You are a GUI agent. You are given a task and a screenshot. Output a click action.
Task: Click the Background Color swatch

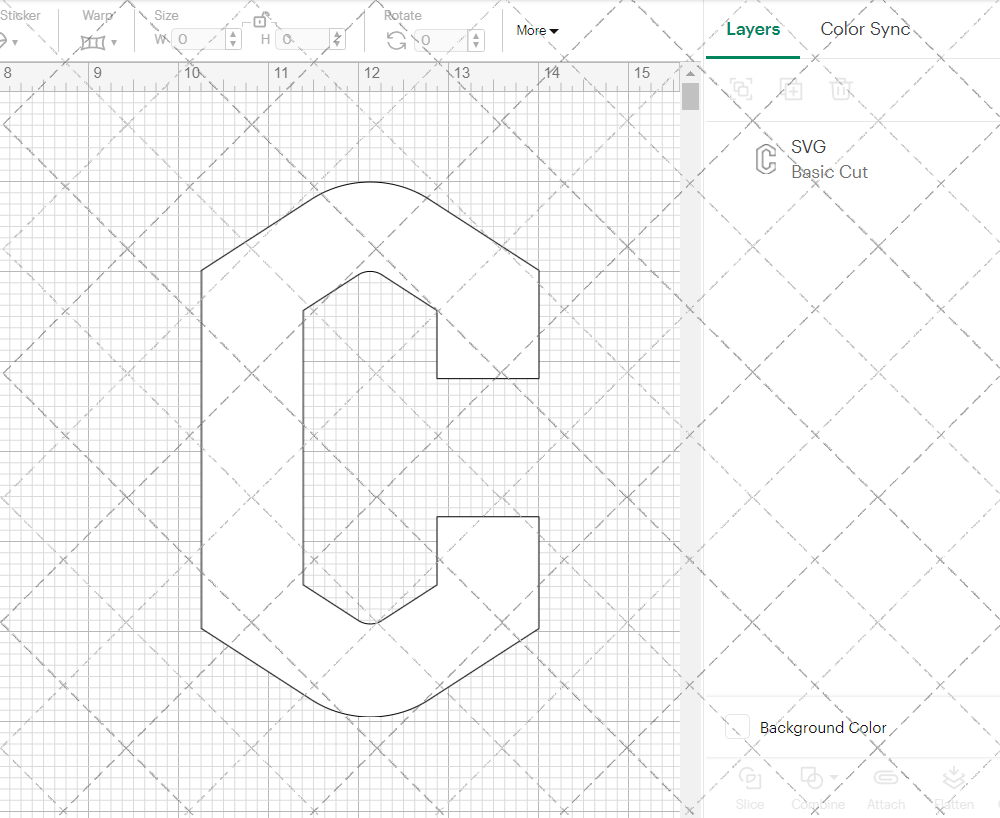click(737, 727)
